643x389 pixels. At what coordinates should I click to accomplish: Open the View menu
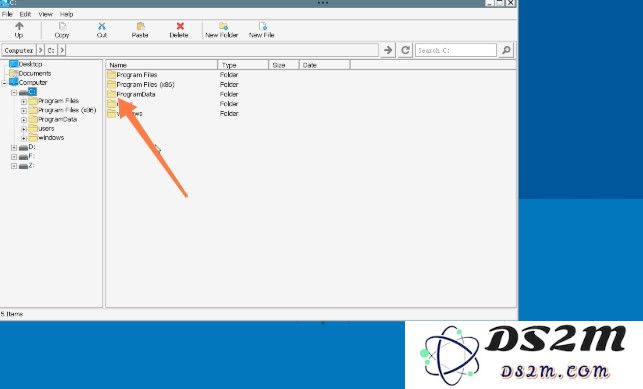[46, 14]
